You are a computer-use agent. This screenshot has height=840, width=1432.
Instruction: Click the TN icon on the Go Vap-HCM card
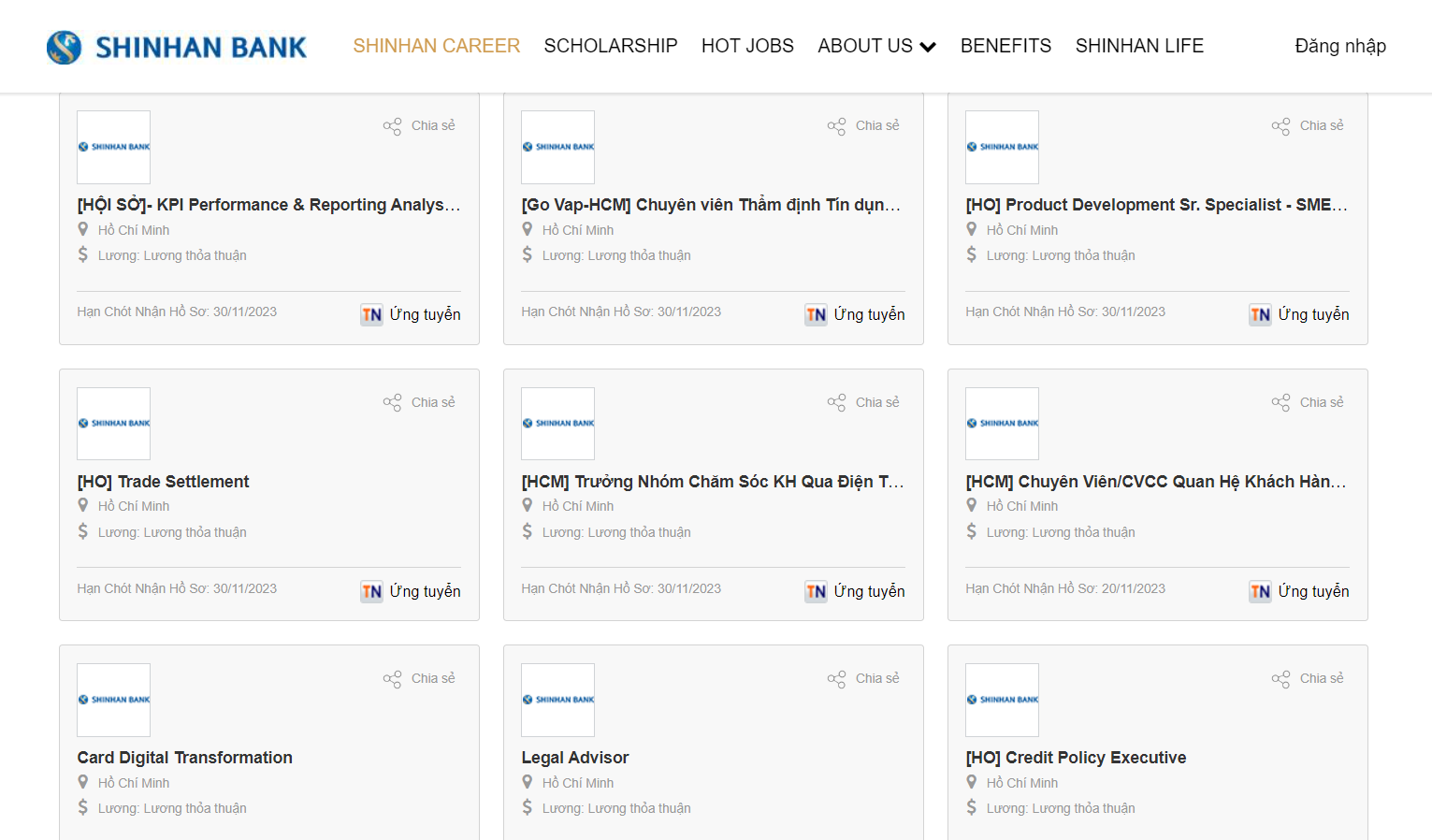click(x=817, y=314)
